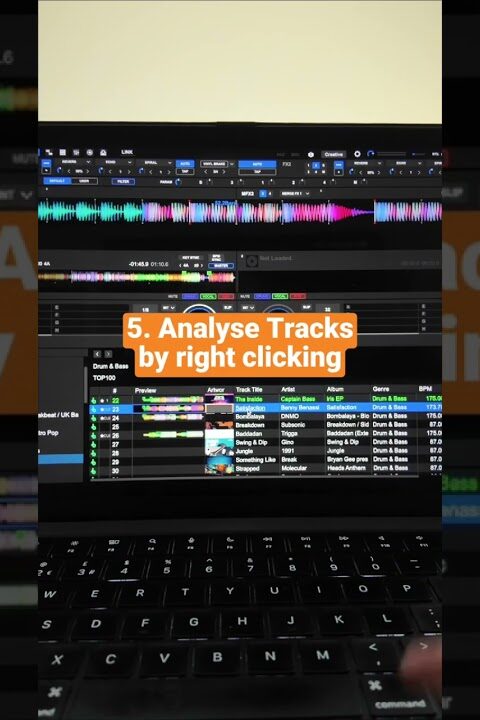Screen dimensions: 480x720
Task: Select the Bombalaya track row
Action: pyautogui.click(x=265, y=416)
